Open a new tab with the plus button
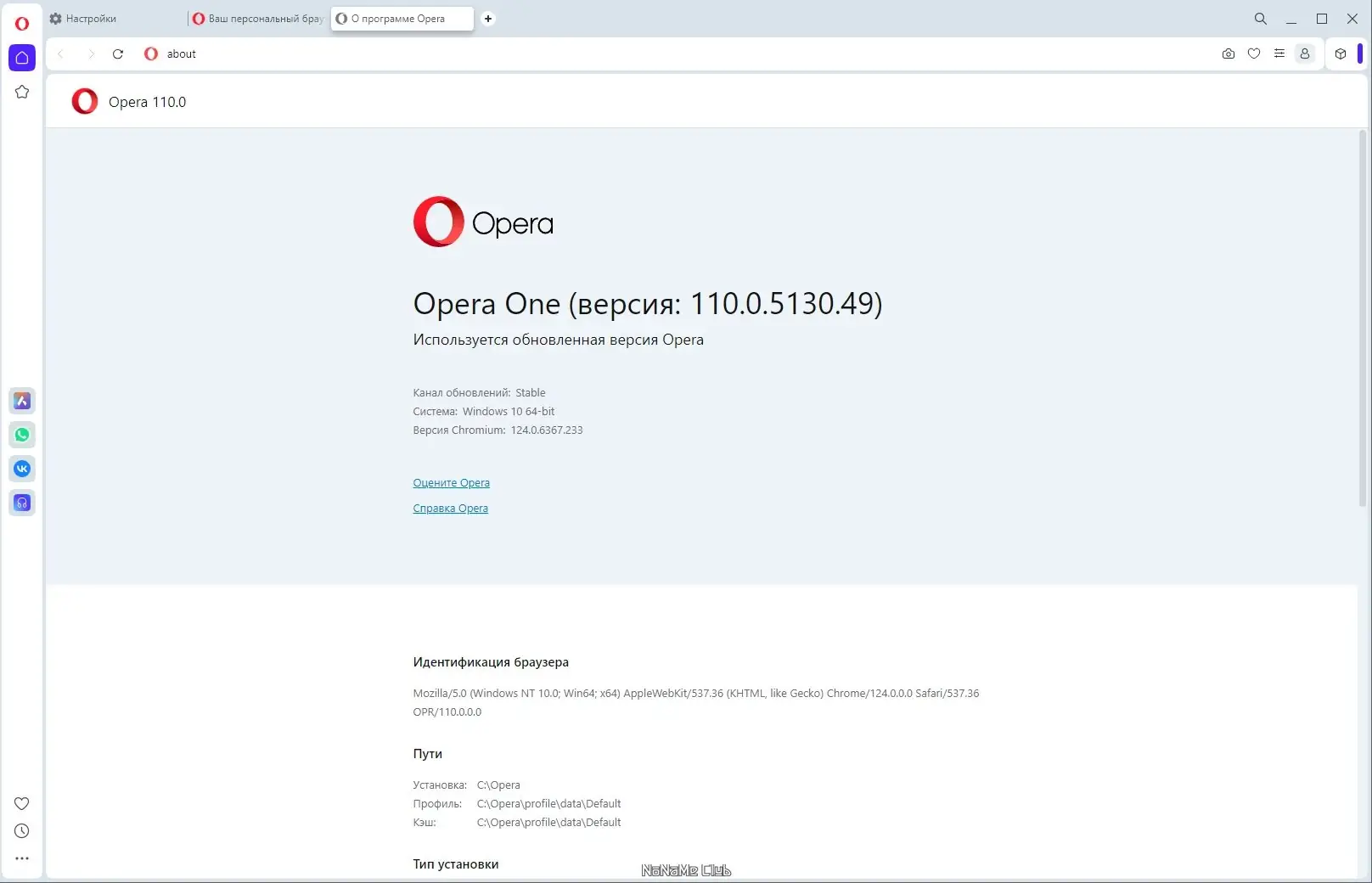1372x883 pixels. point(488,19)
